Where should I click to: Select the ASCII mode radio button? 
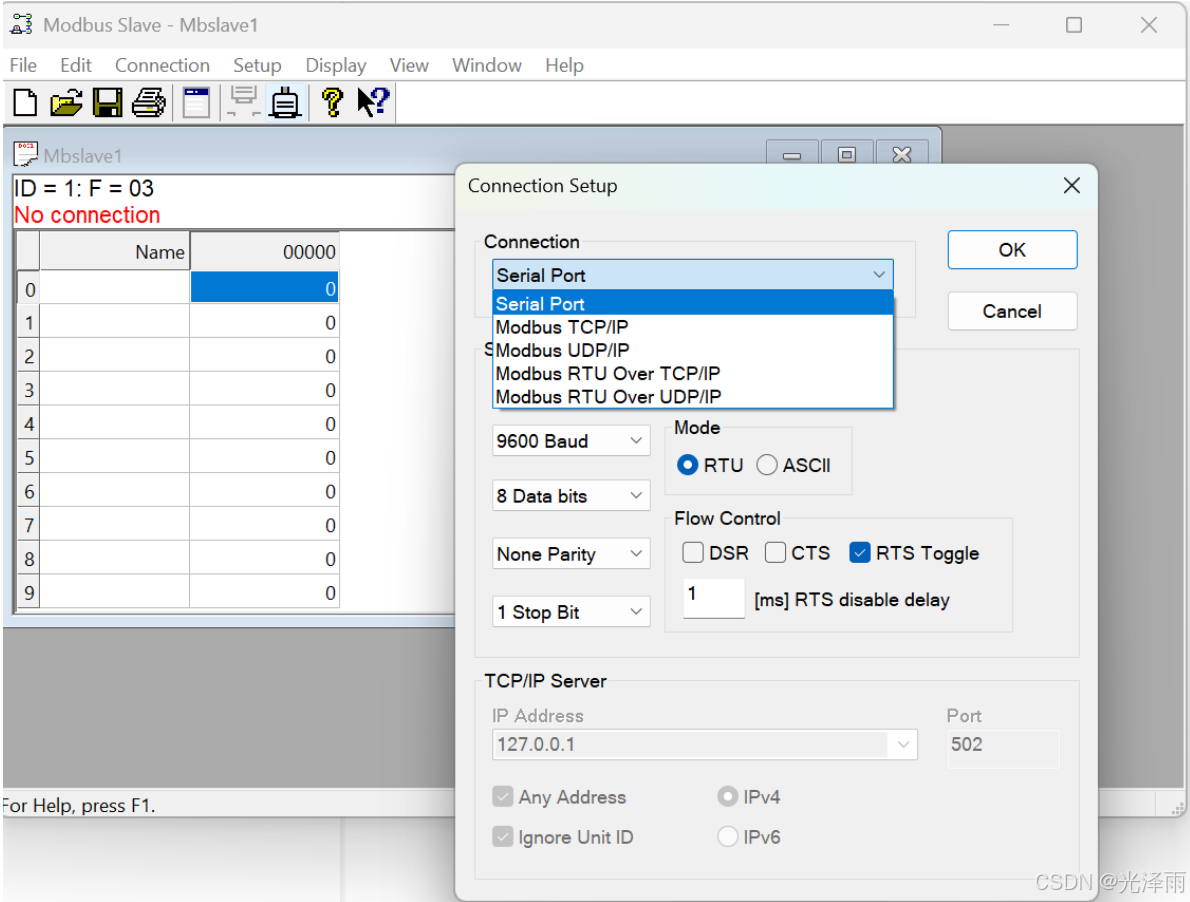coord(767,465)
